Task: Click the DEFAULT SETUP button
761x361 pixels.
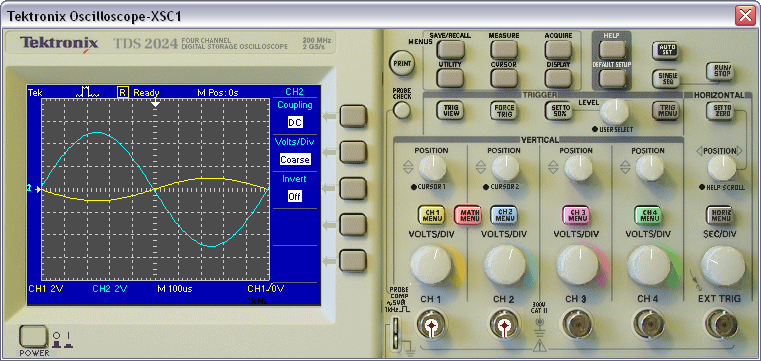Action: (x=612, y=78)
